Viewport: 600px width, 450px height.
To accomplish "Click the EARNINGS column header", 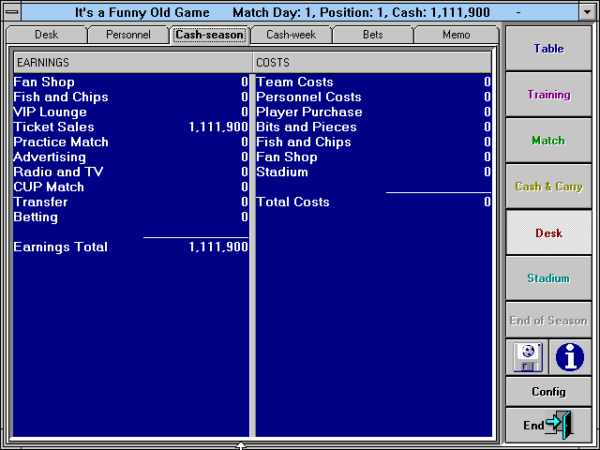I will click(x=130, y=62).
